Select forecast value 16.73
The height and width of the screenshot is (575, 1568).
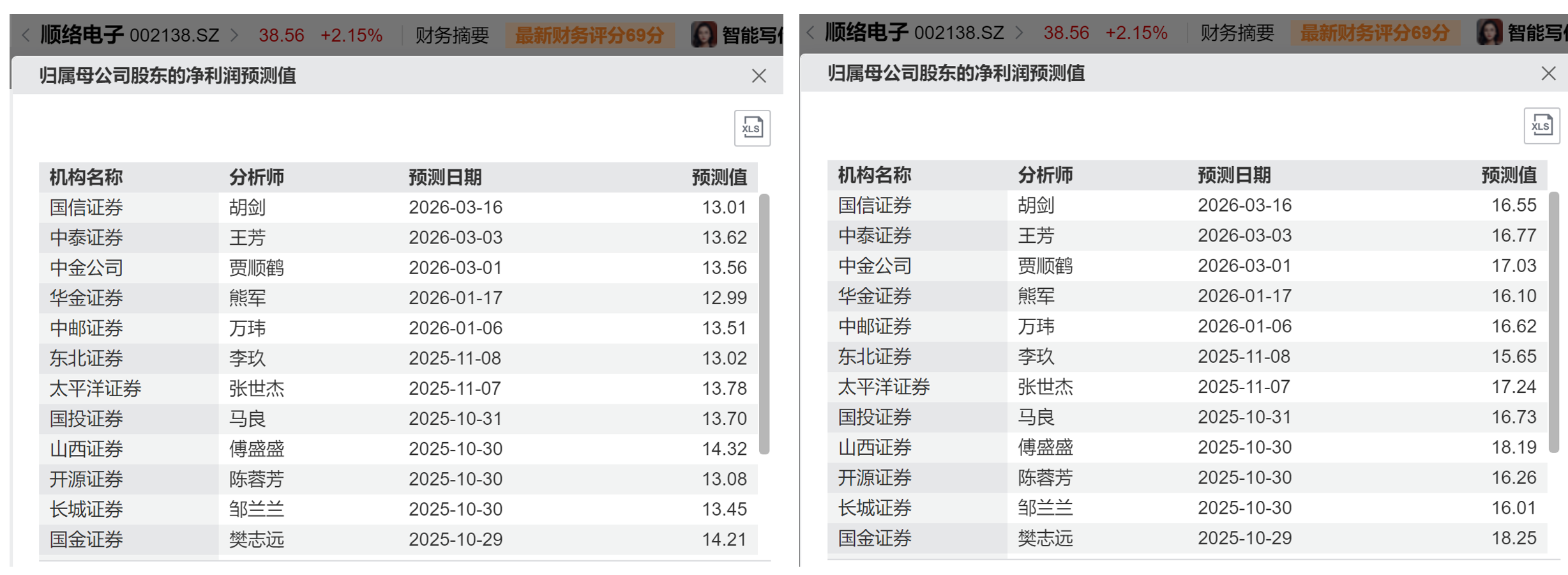(1514, 417)
